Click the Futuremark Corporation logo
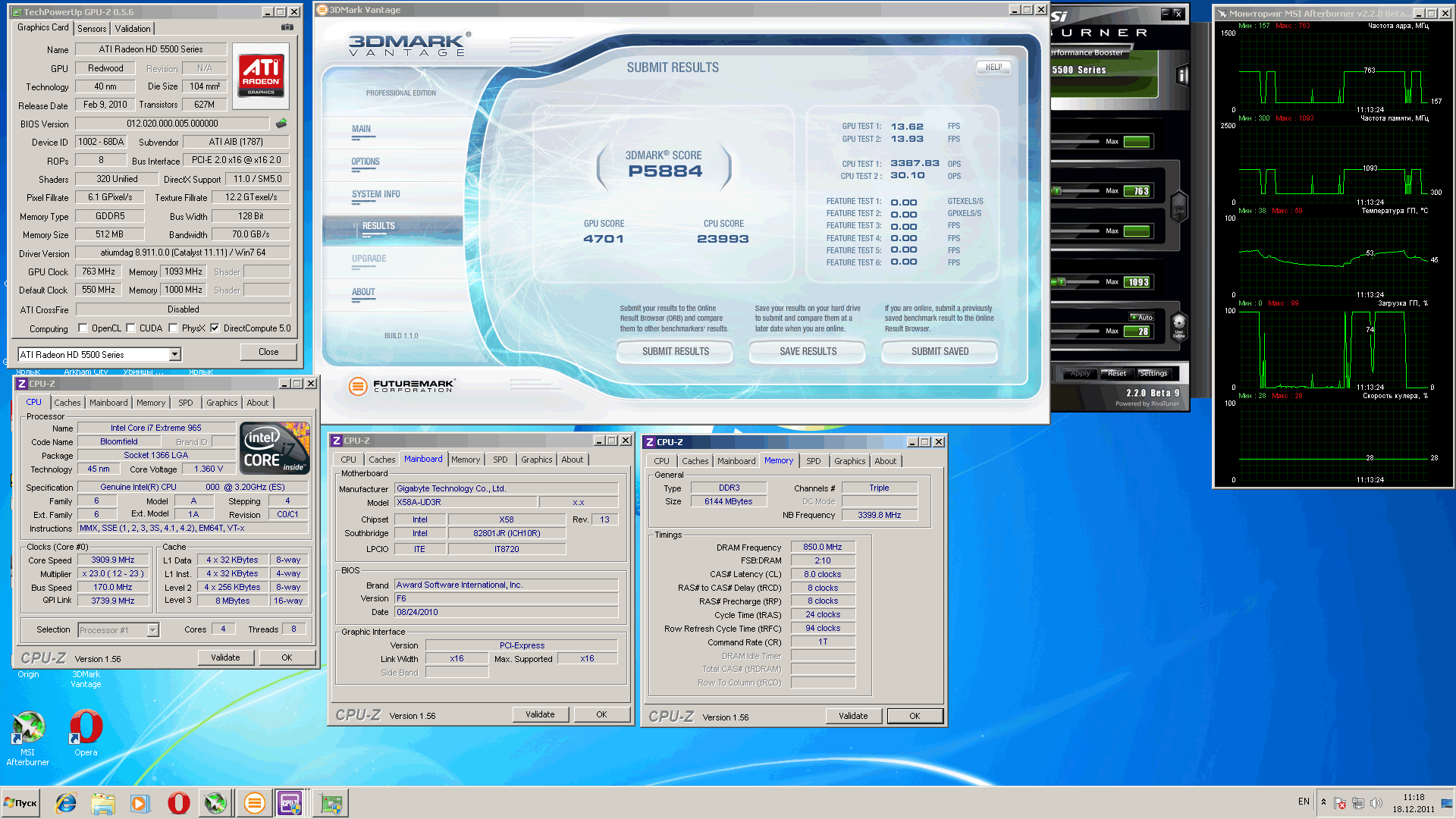Viewport: 1456px width, 819px height. coord(401,386)
